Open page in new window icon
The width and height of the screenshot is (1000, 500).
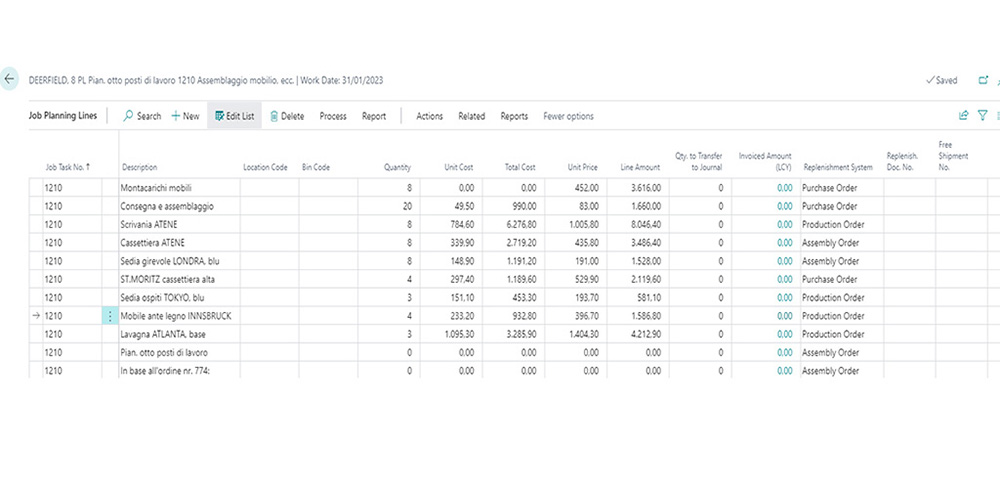(x=982, y=80)
